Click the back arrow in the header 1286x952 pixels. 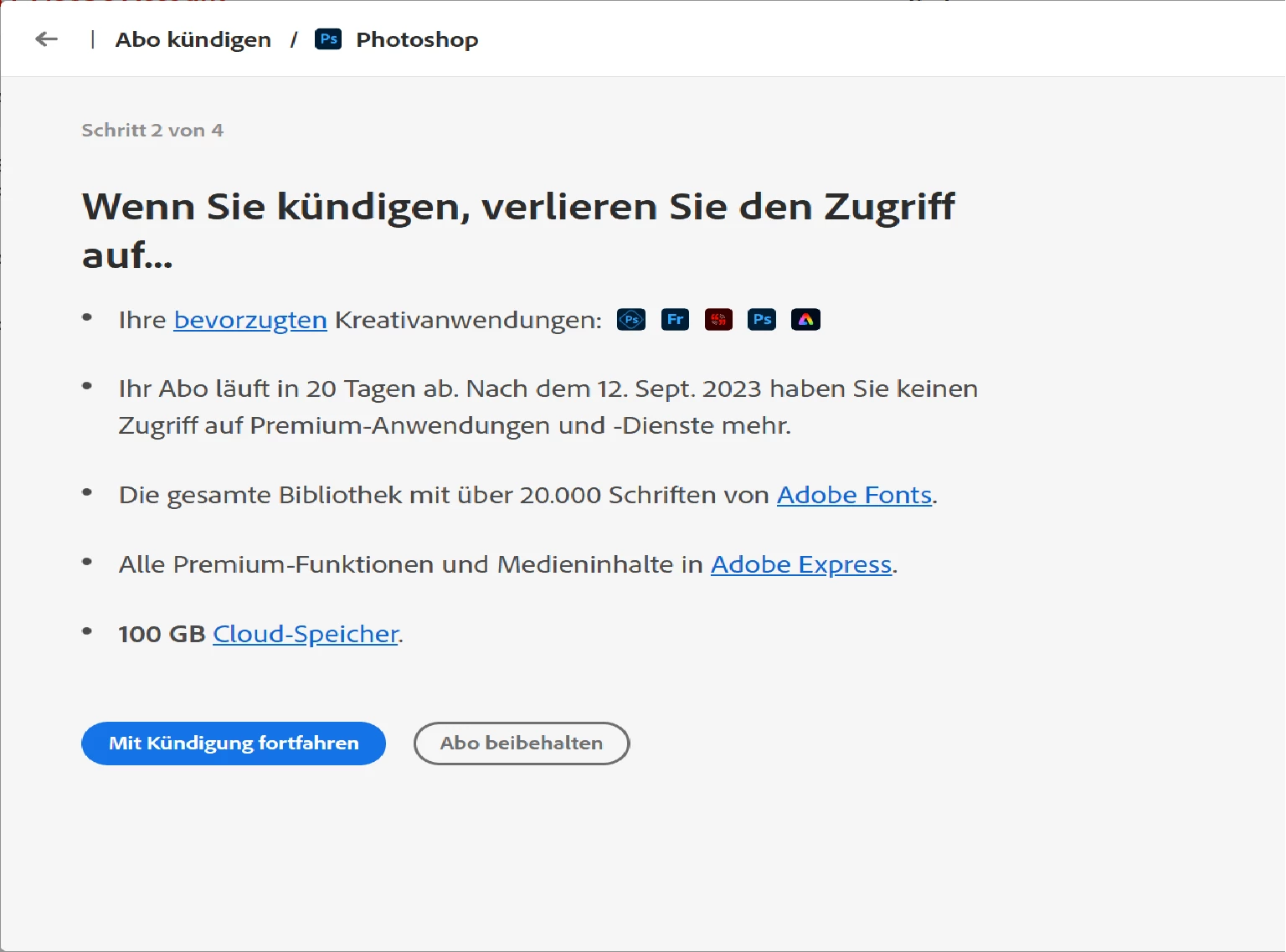tap(46, 39)
